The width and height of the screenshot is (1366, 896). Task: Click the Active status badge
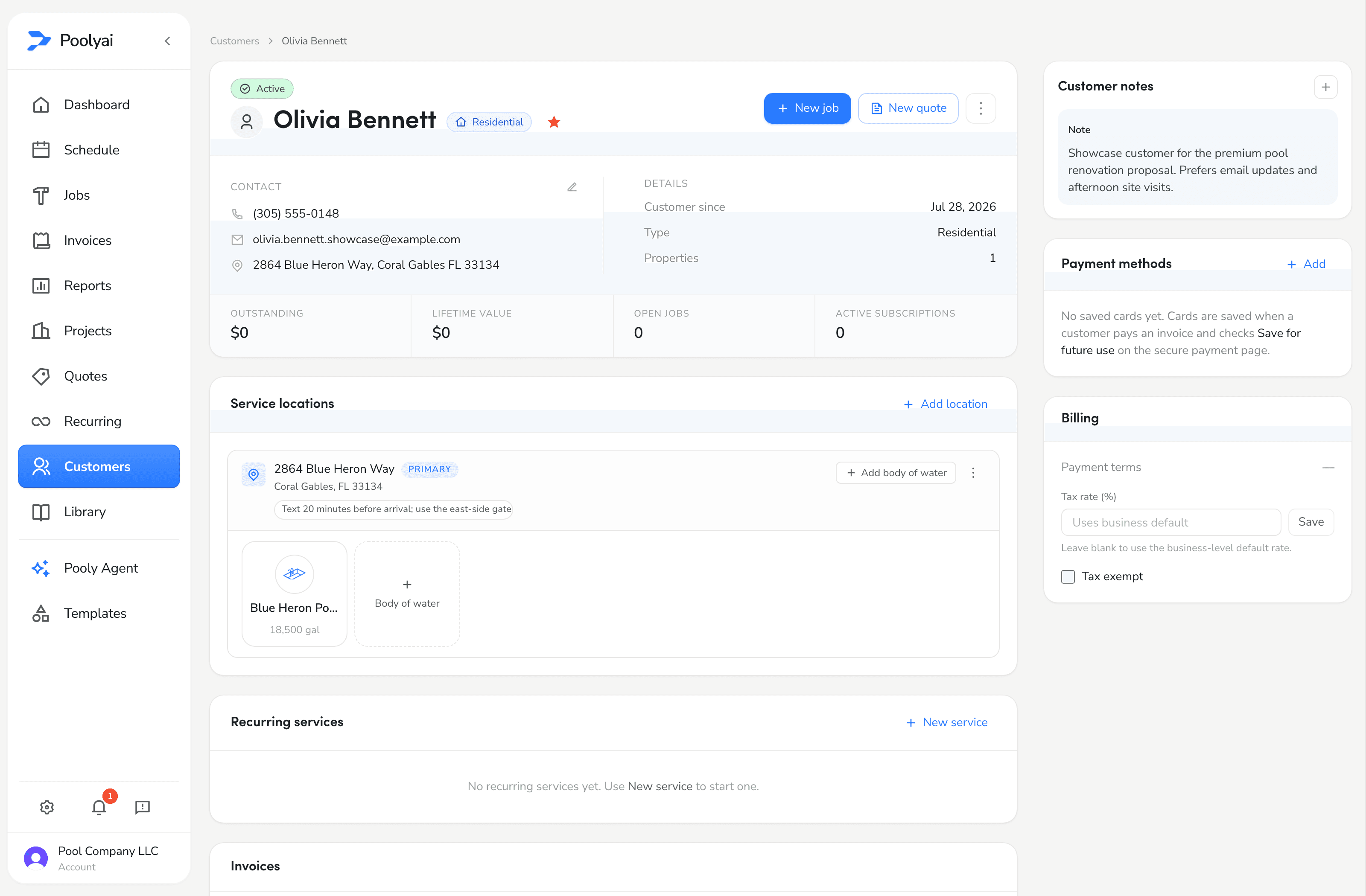coord(262,88)
